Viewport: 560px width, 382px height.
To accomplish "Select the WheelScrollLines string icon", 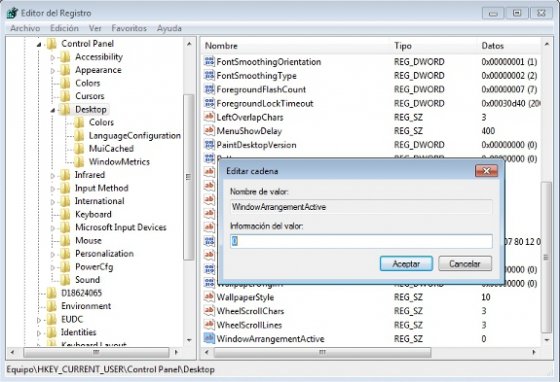I will pyautogui.click(x=209, y=324).
